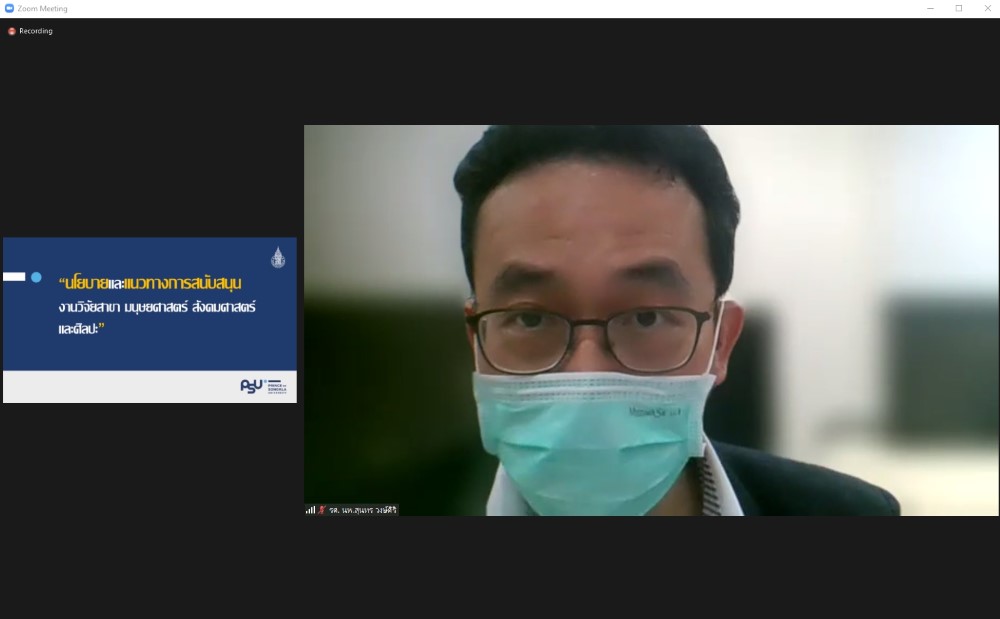Click the light gray footer band of the slide
Screen dimensions: 1000x619
click(120, 386)
